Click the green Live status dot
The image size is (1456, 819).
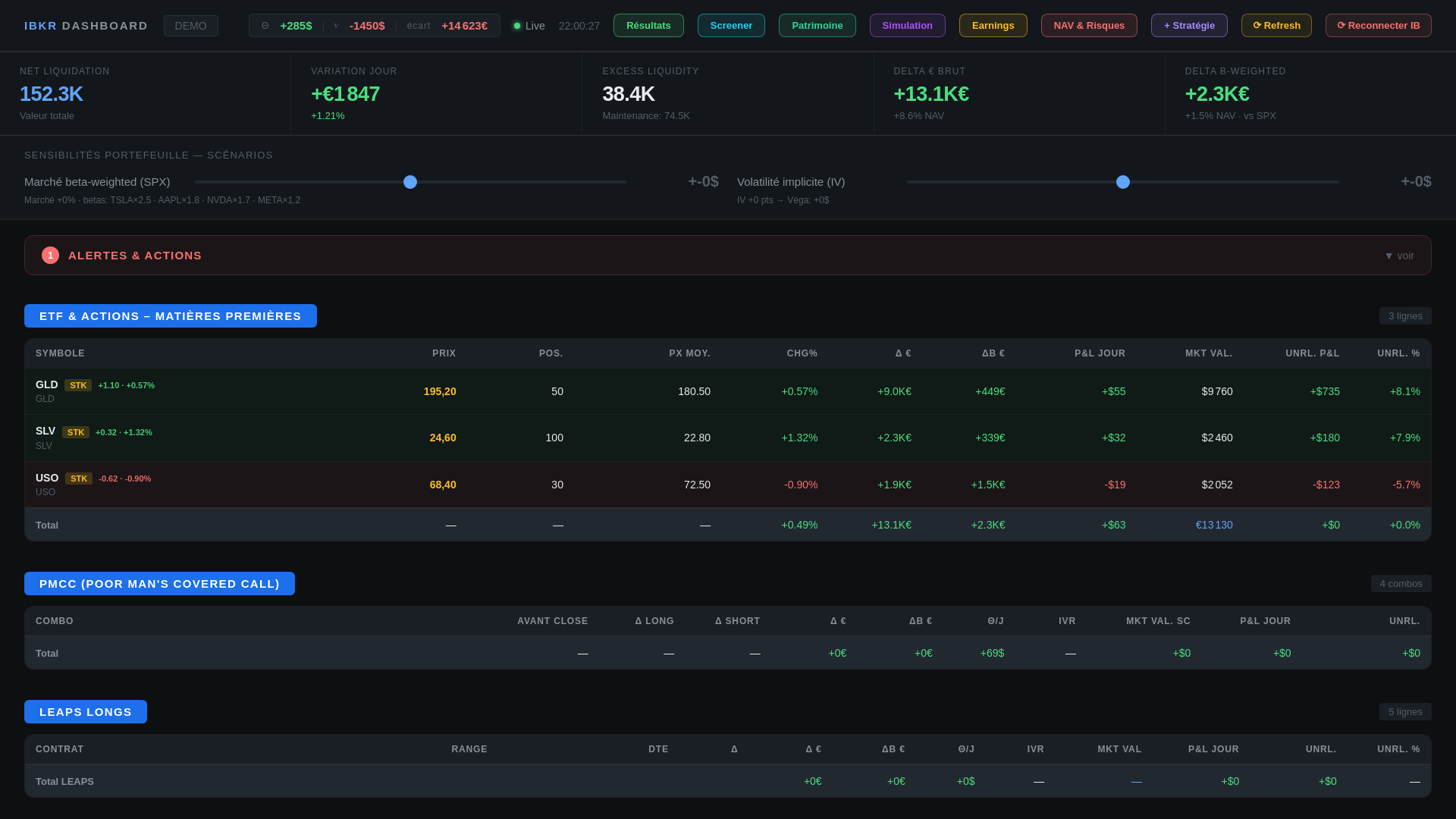[517, 26]
